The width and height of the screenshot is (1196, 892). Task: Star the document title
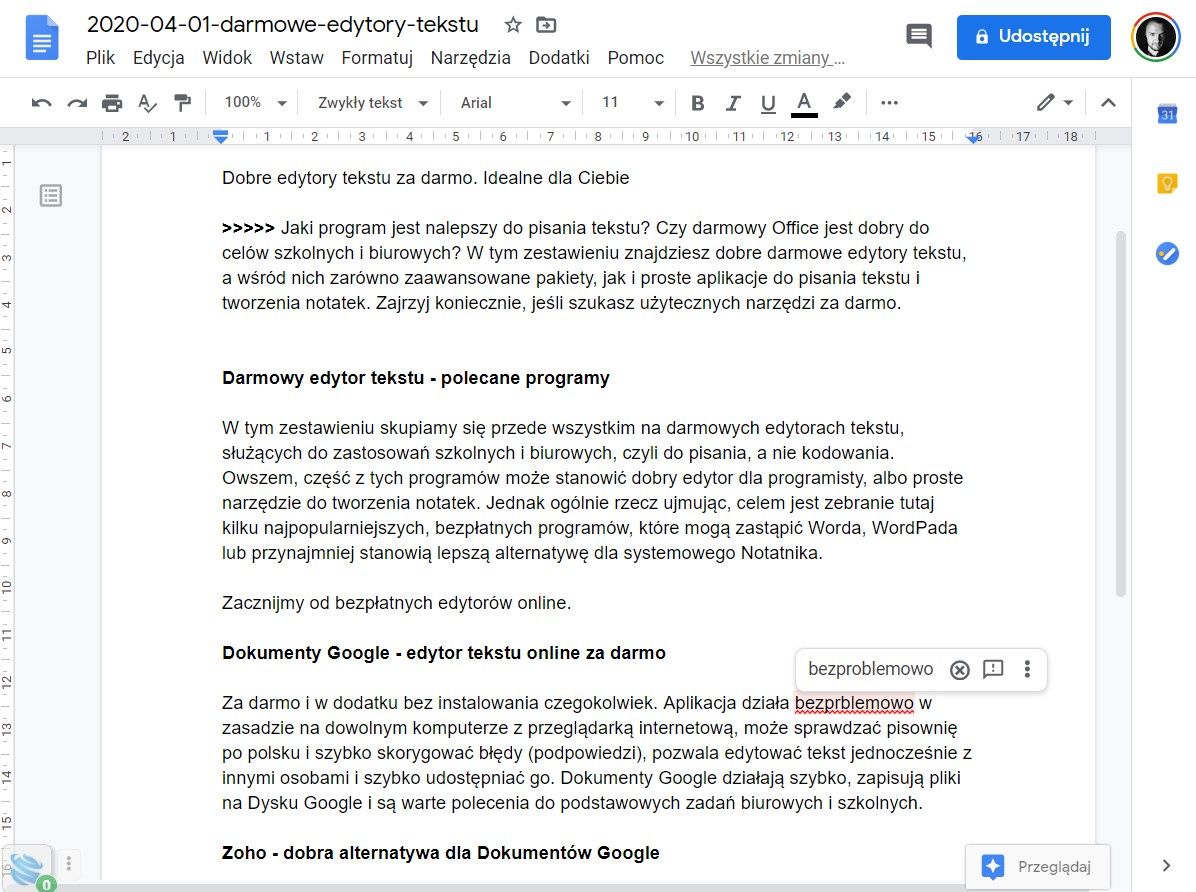[513, 25]
